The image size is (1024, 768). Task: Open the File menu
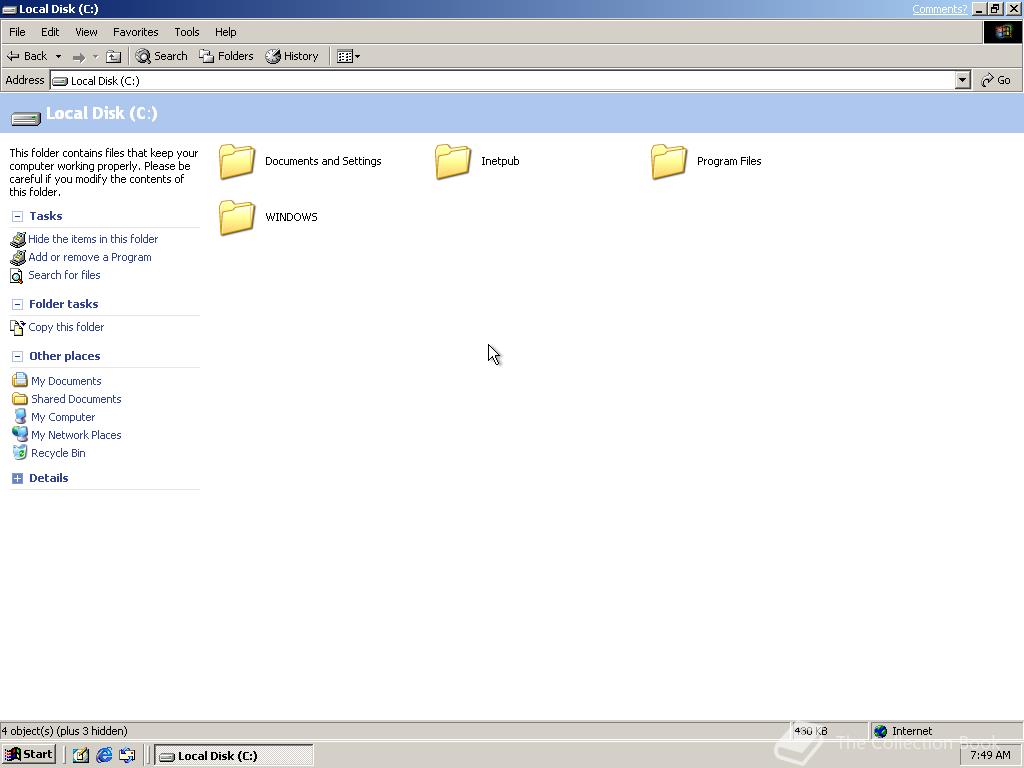pos(17,32)
